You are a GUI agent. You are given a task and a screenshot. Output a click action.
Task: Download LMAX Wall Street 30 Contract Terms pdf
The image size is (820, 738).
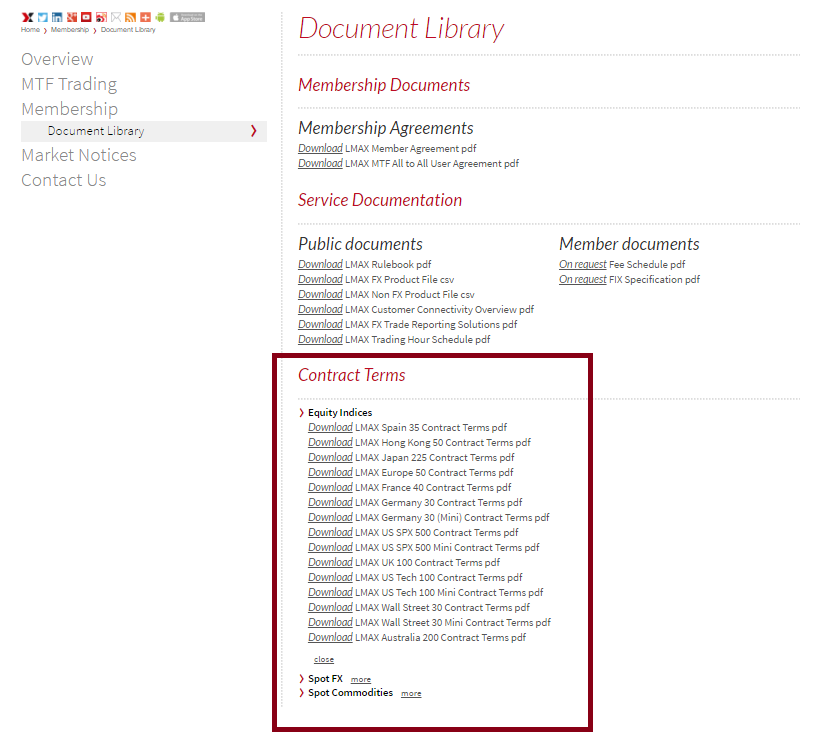click(330, 608)
